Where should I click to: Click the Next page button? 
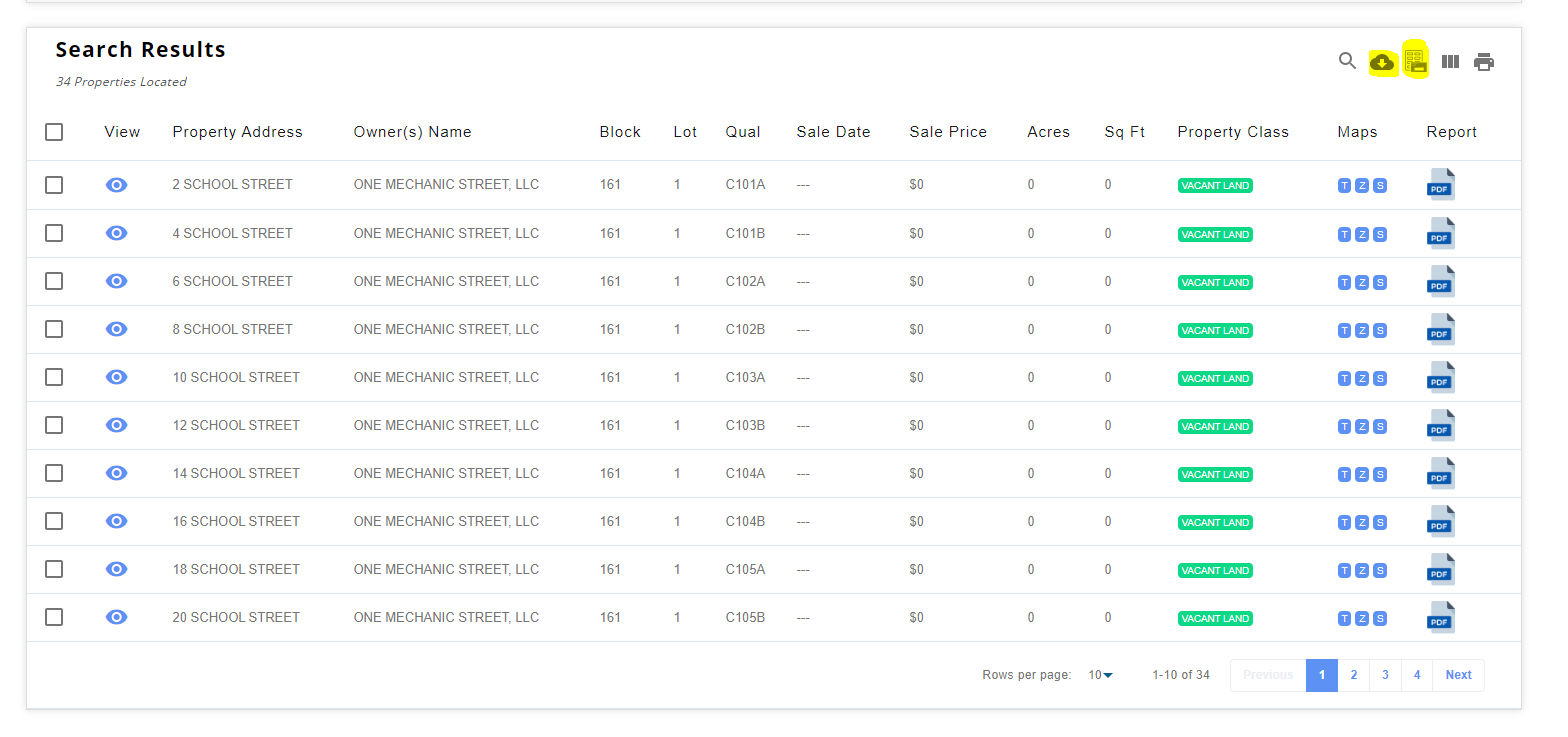tap(1458, 675)
